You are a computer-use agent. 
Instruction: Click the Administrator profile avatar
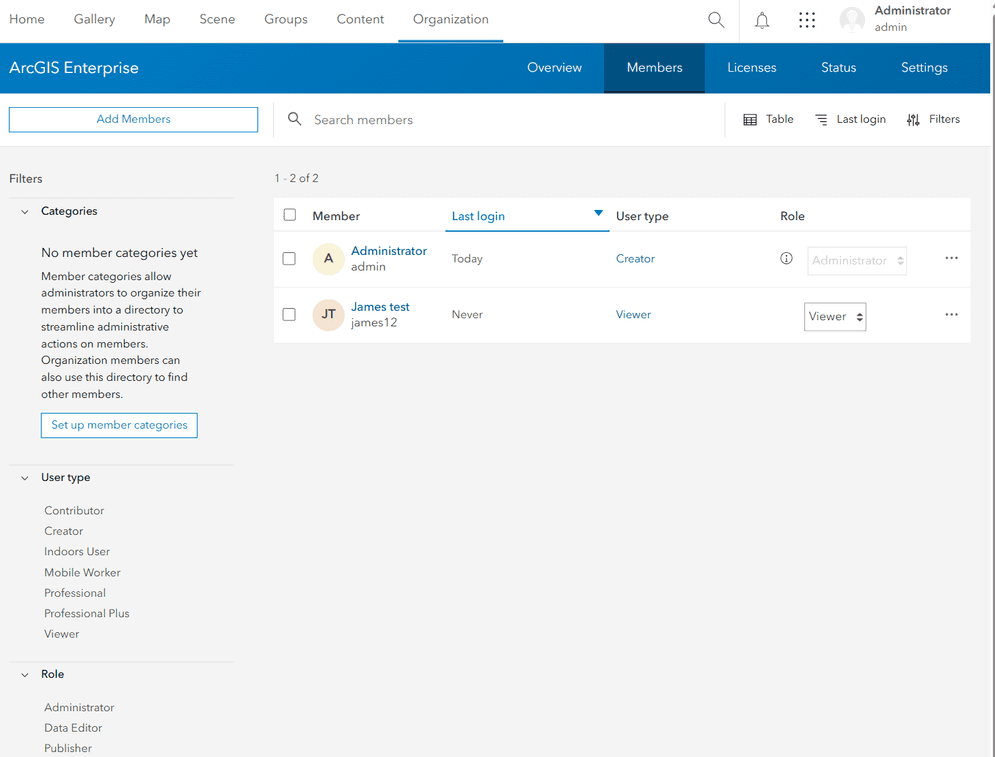pos(852,20)
